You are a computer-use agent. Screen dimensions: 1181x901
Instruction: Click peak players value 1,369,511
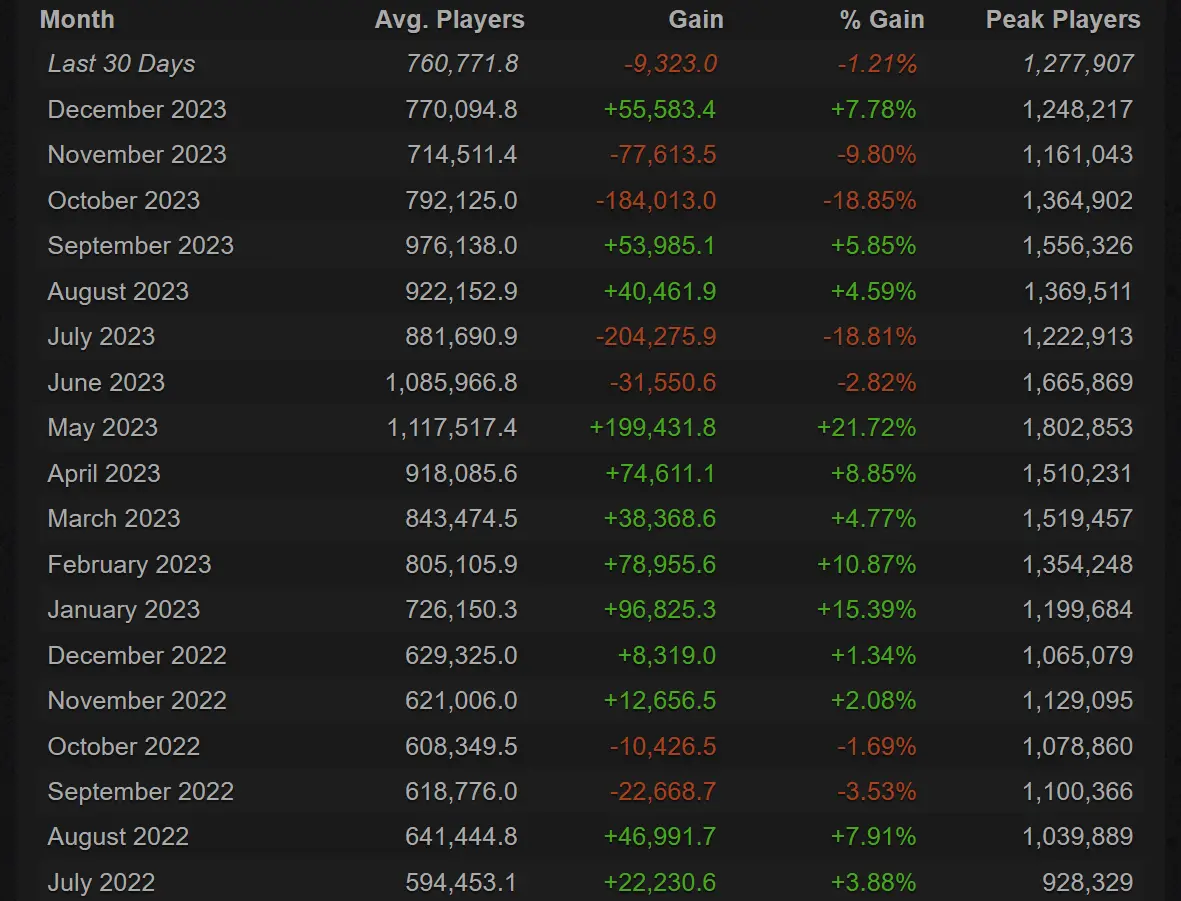[1077, 292]
